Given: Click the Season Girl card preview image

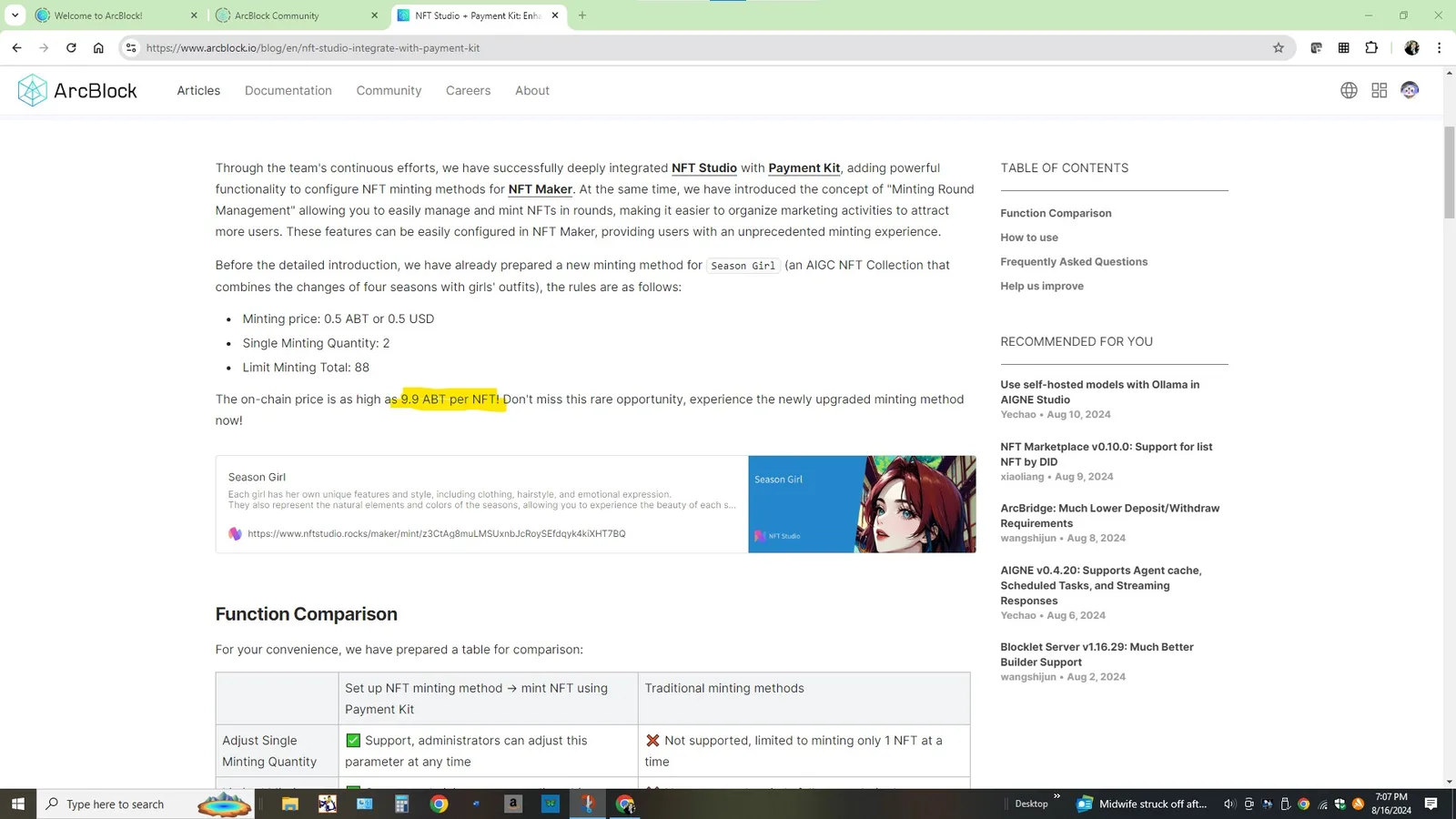Looking at the screenshot, I should click(x=862, y=504).
